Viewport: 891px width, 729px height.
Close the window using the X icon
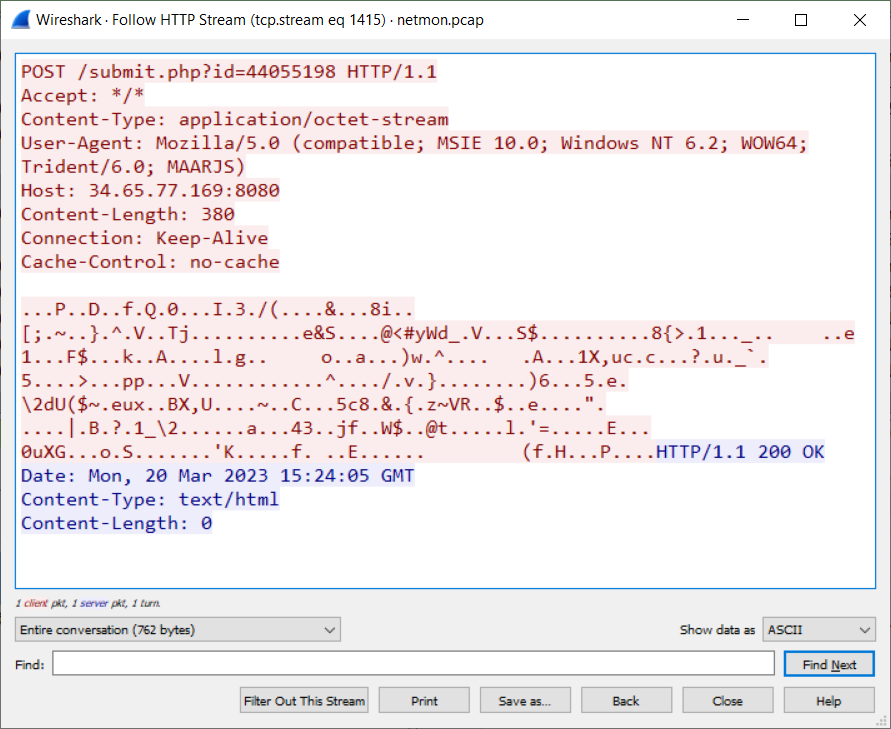click(860, 20)
